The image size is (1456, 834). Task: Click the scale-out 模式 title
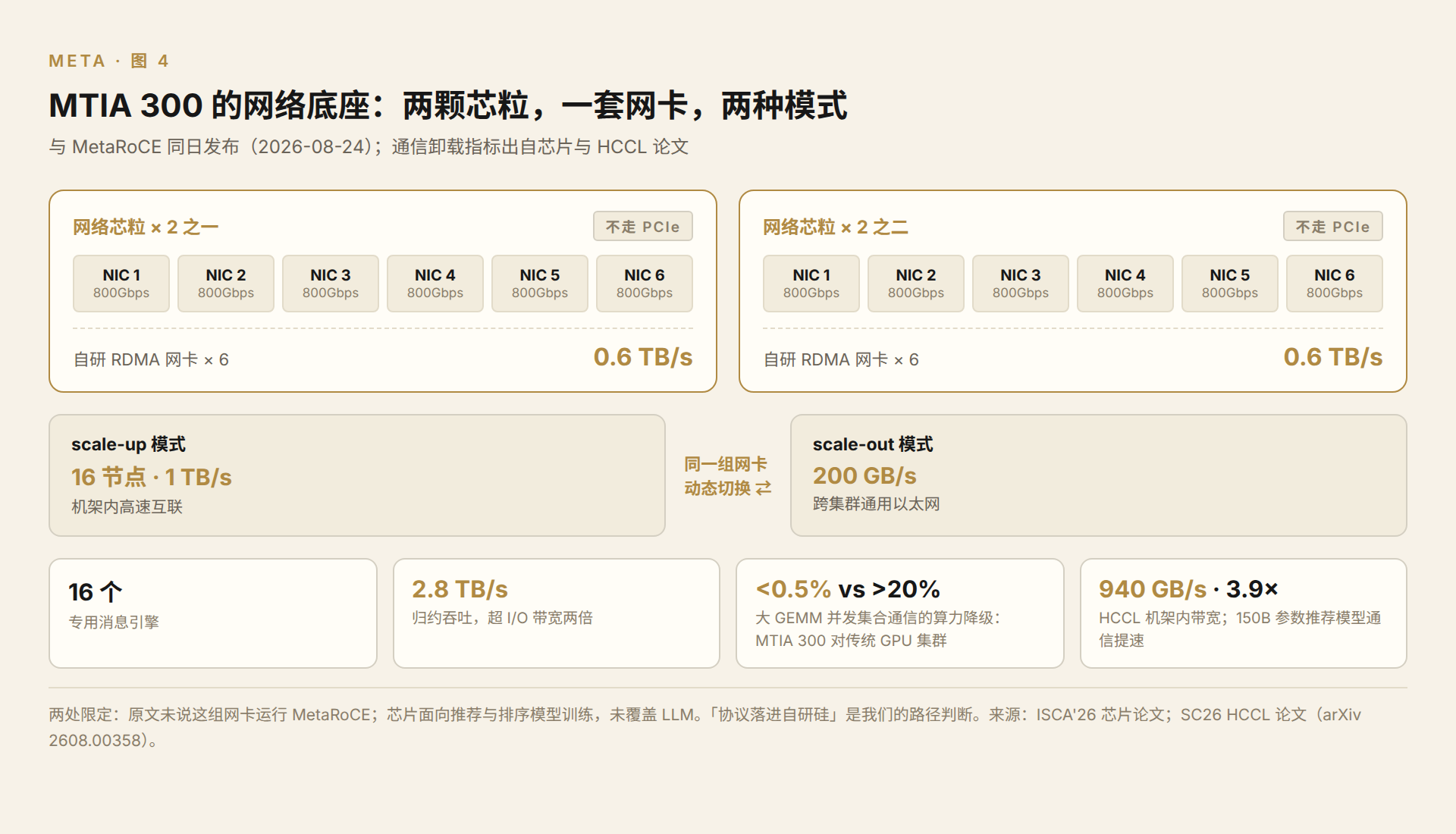pos(873,444)
